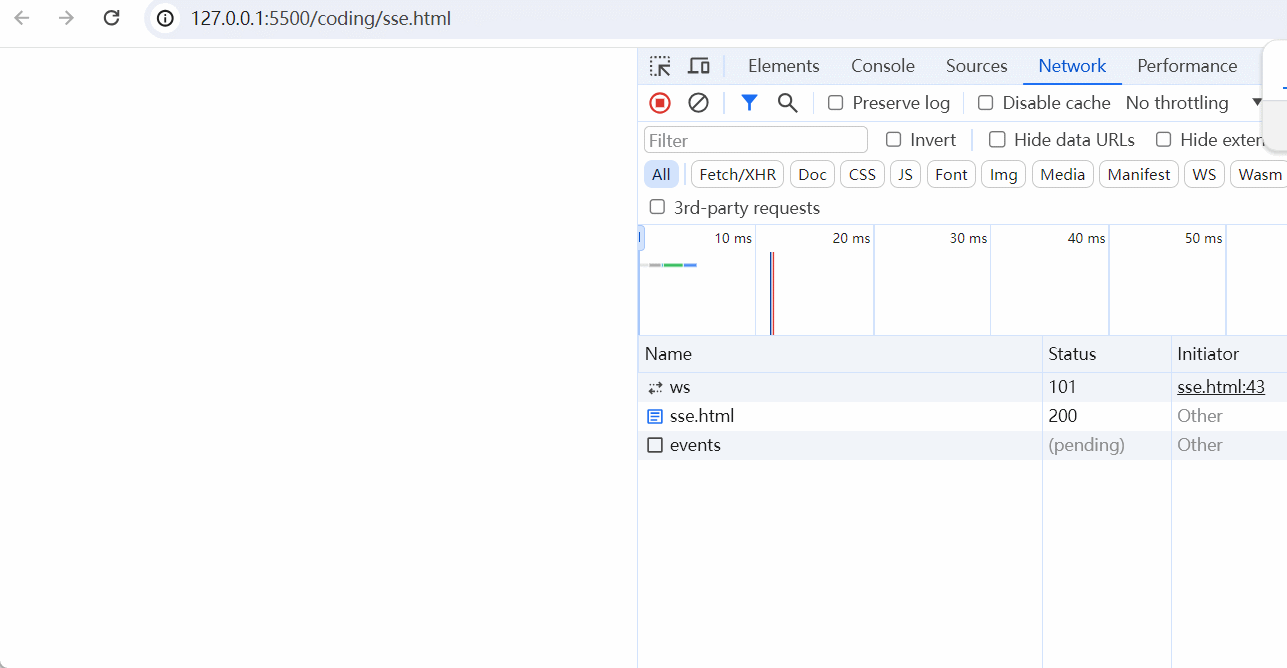Sort by Status column header
Screen dimensions: 1287x668
click(x=1107, y=354)
